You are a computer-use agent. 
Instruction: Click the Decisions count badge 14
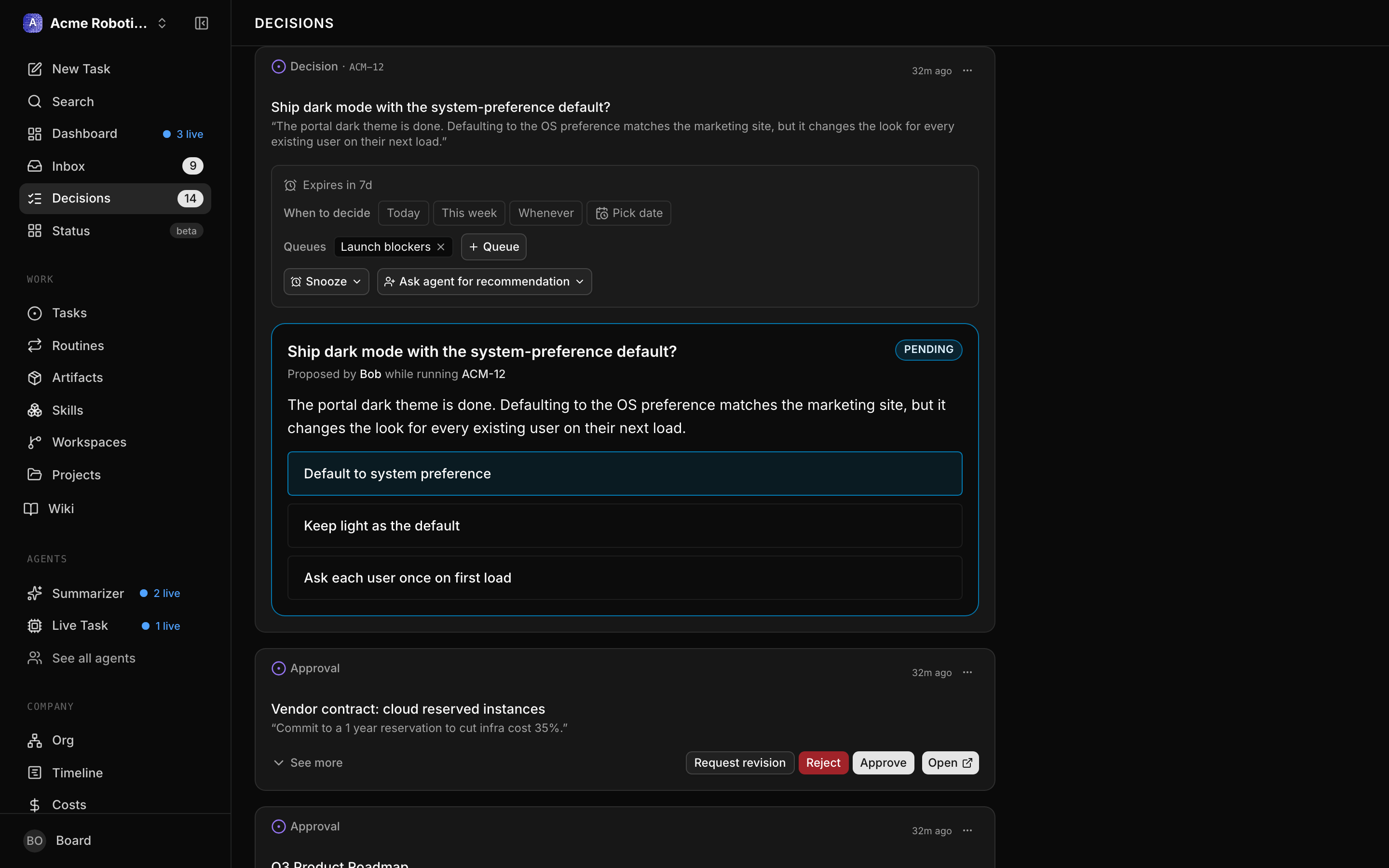pos(190,199)
